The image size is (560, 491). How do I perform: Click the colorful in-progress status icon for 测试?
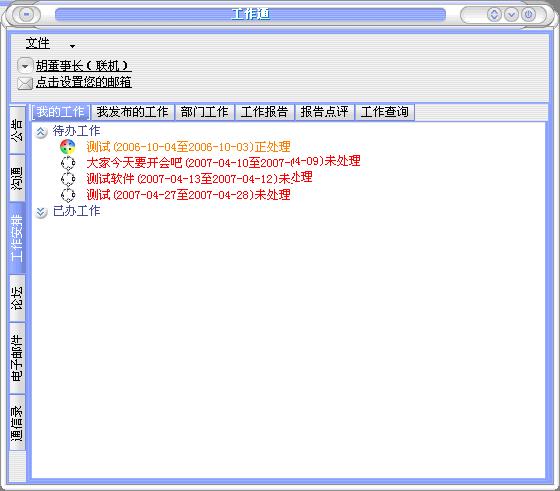click(68, 147)
